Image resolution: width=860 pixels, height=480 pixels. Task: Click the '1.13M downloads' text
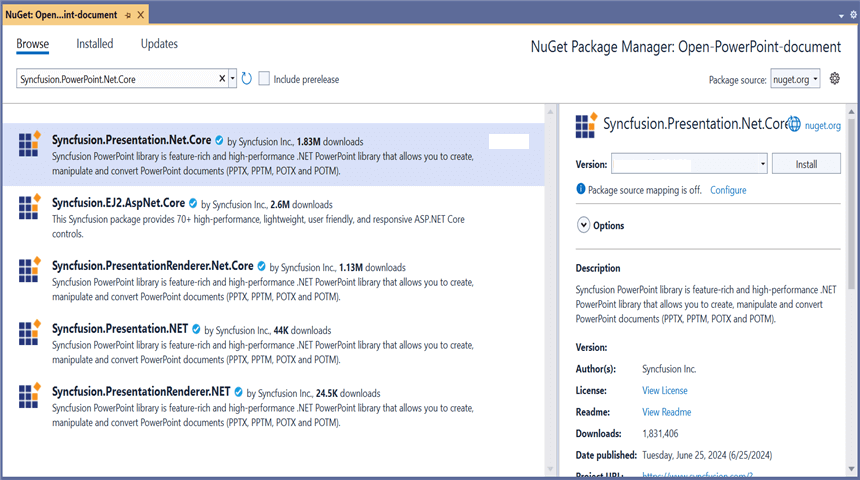pyautogui.click(x=372, y=268)
